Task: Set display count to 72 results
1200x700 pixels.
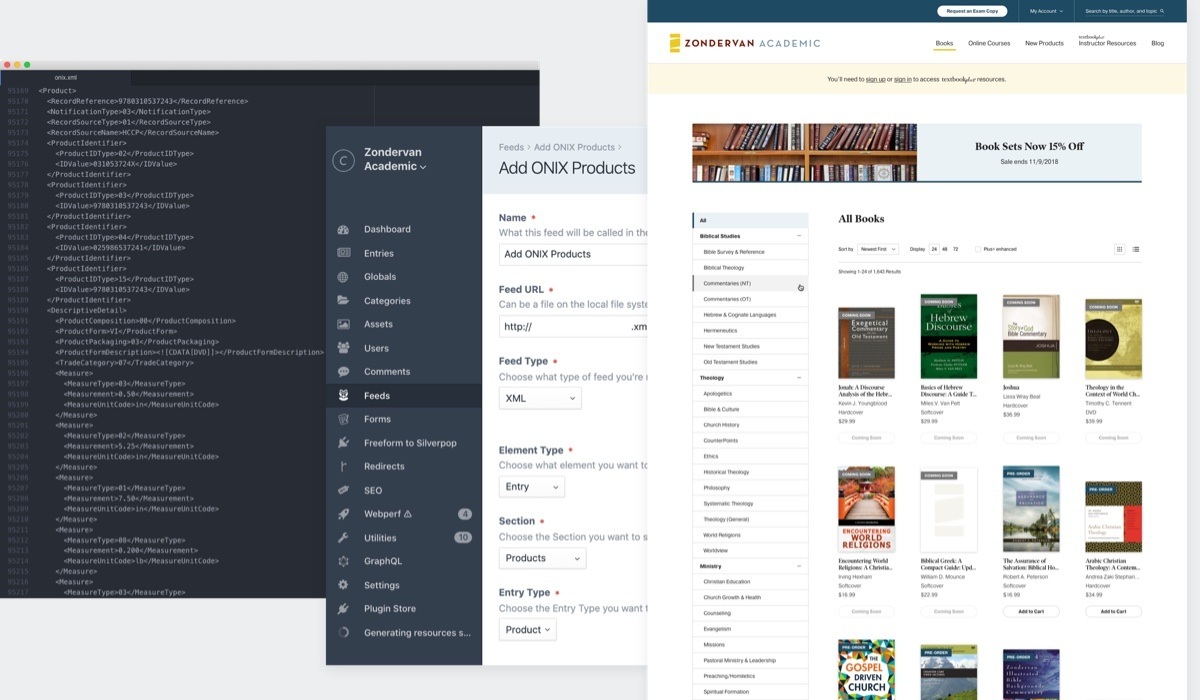Action: pyautogui.click(x=956, y=249)
